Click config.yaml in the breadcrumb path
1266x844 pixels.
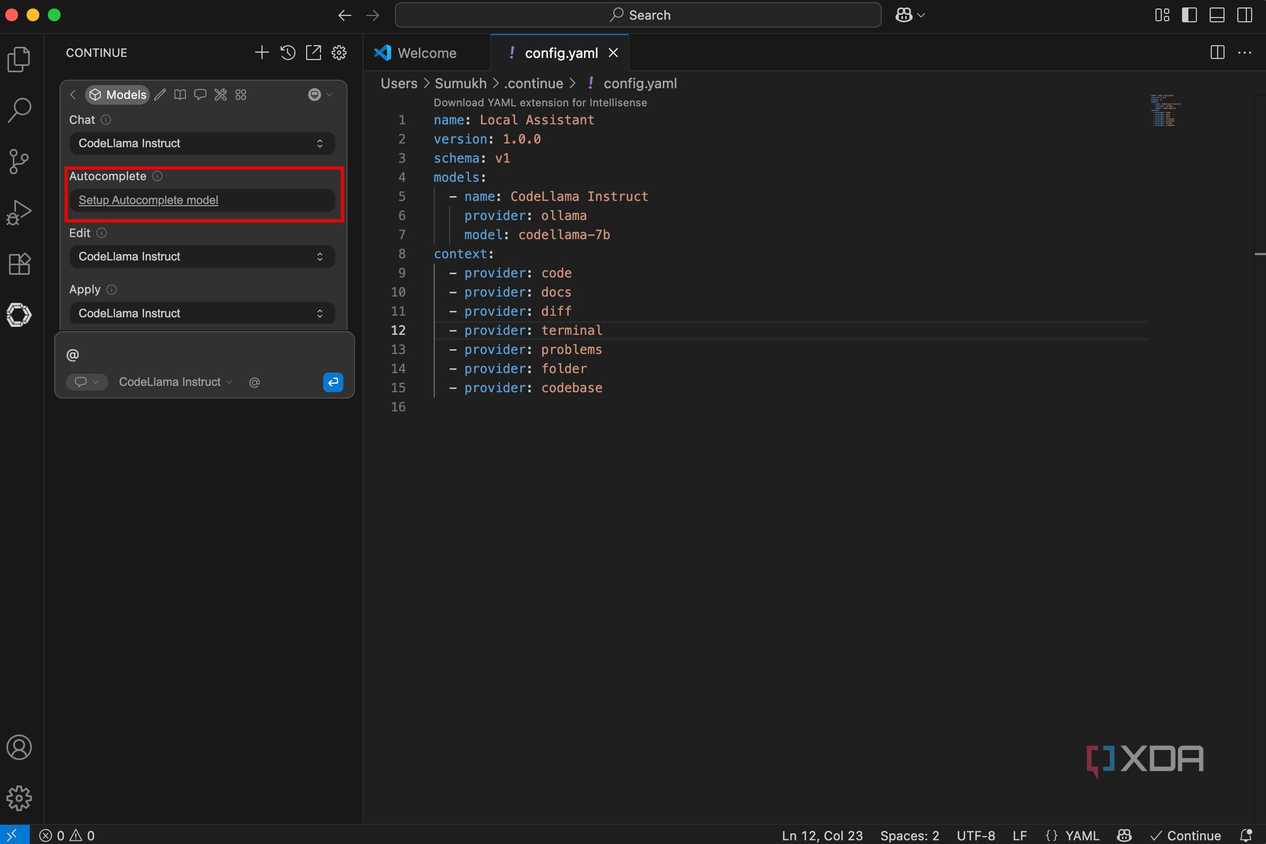640,84
